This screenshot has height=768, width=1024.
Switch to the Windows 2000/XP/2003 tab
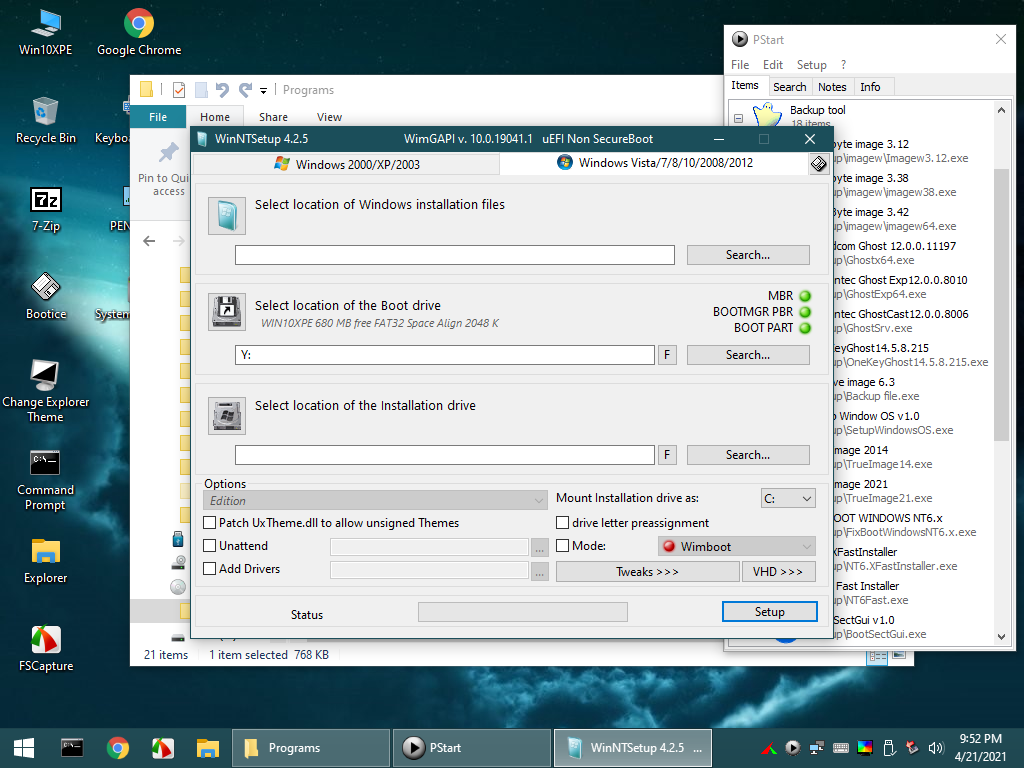(347, 164)
